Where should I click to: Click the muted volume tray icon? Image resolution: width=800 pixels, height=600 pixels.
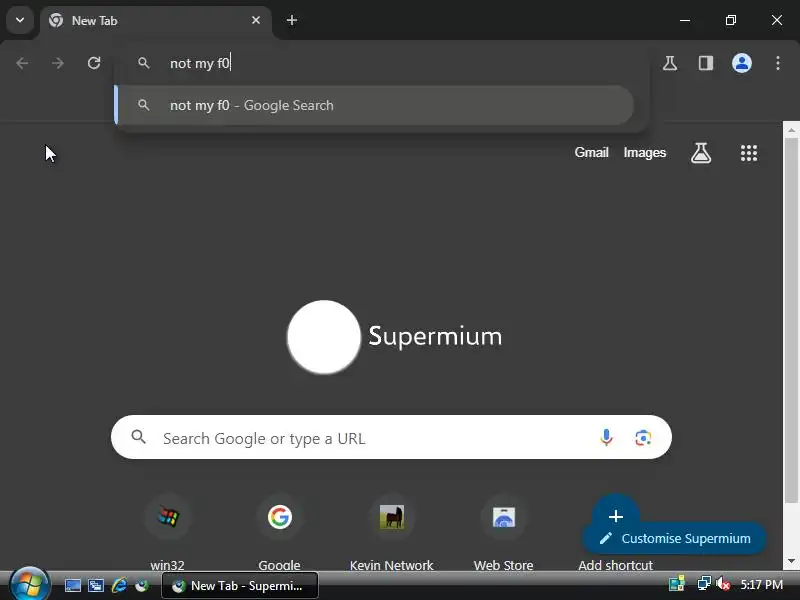(723, 584)
